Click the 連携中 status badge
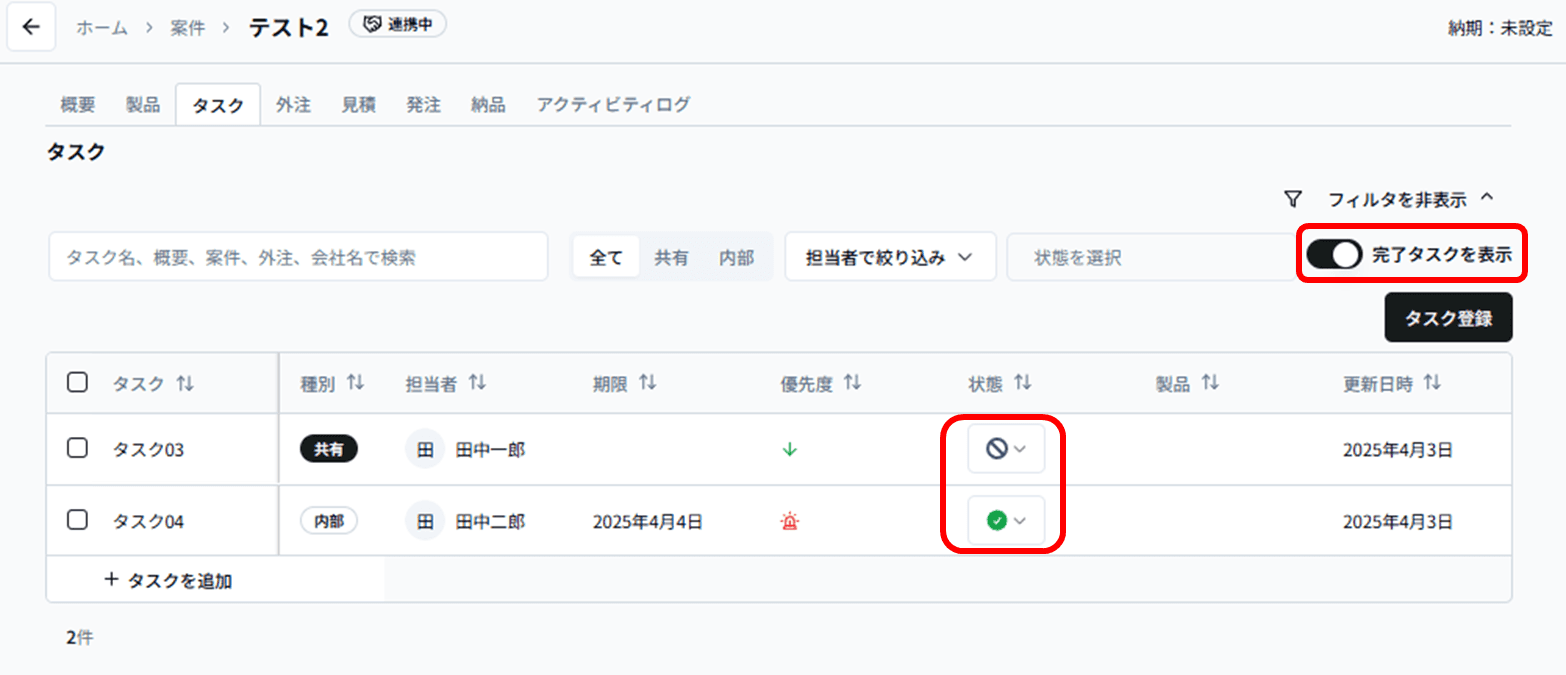This screenshot has height=675, width=1566. (397, 23)
